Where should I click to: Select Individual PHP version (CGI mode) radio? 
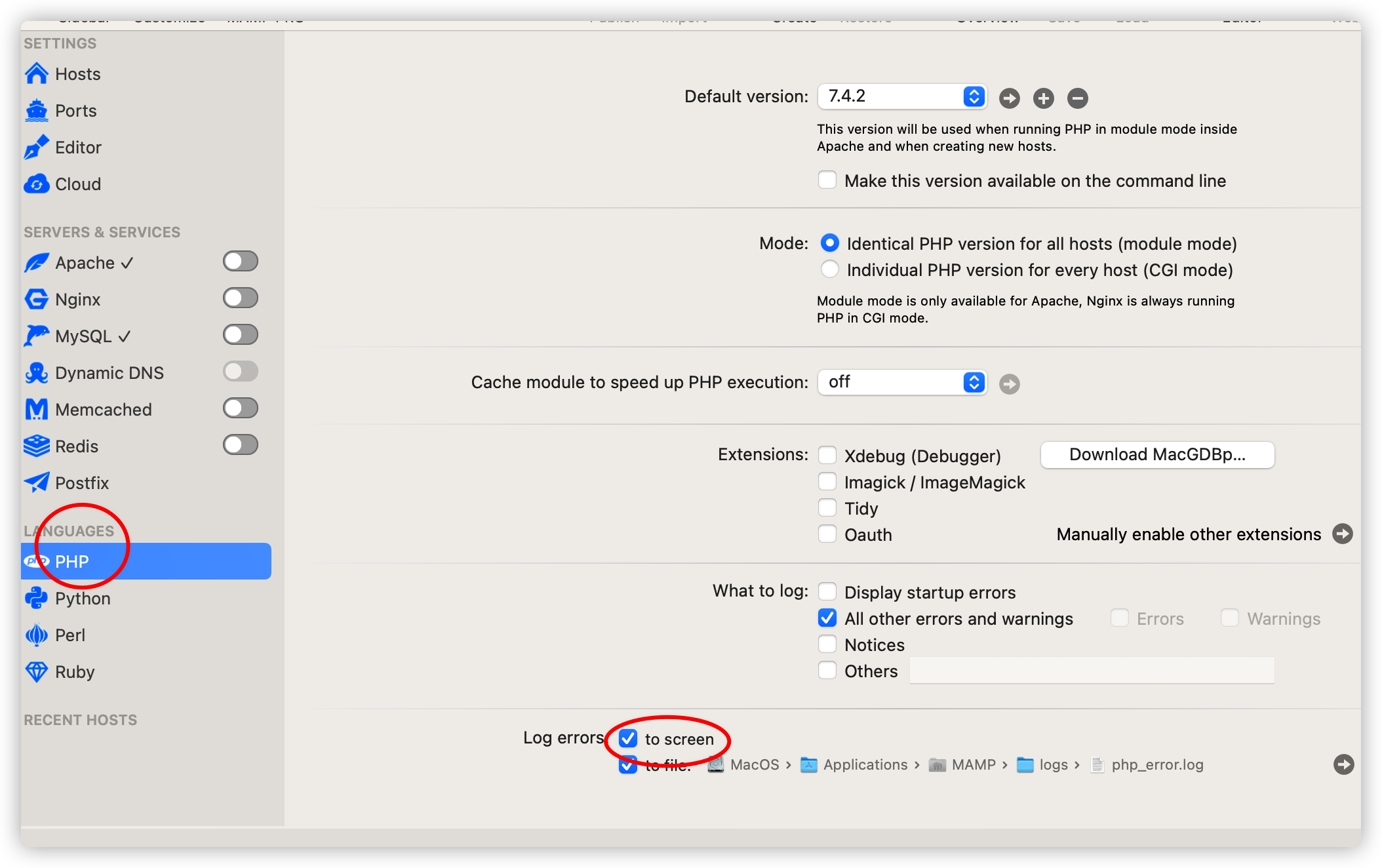pos(830,269)
